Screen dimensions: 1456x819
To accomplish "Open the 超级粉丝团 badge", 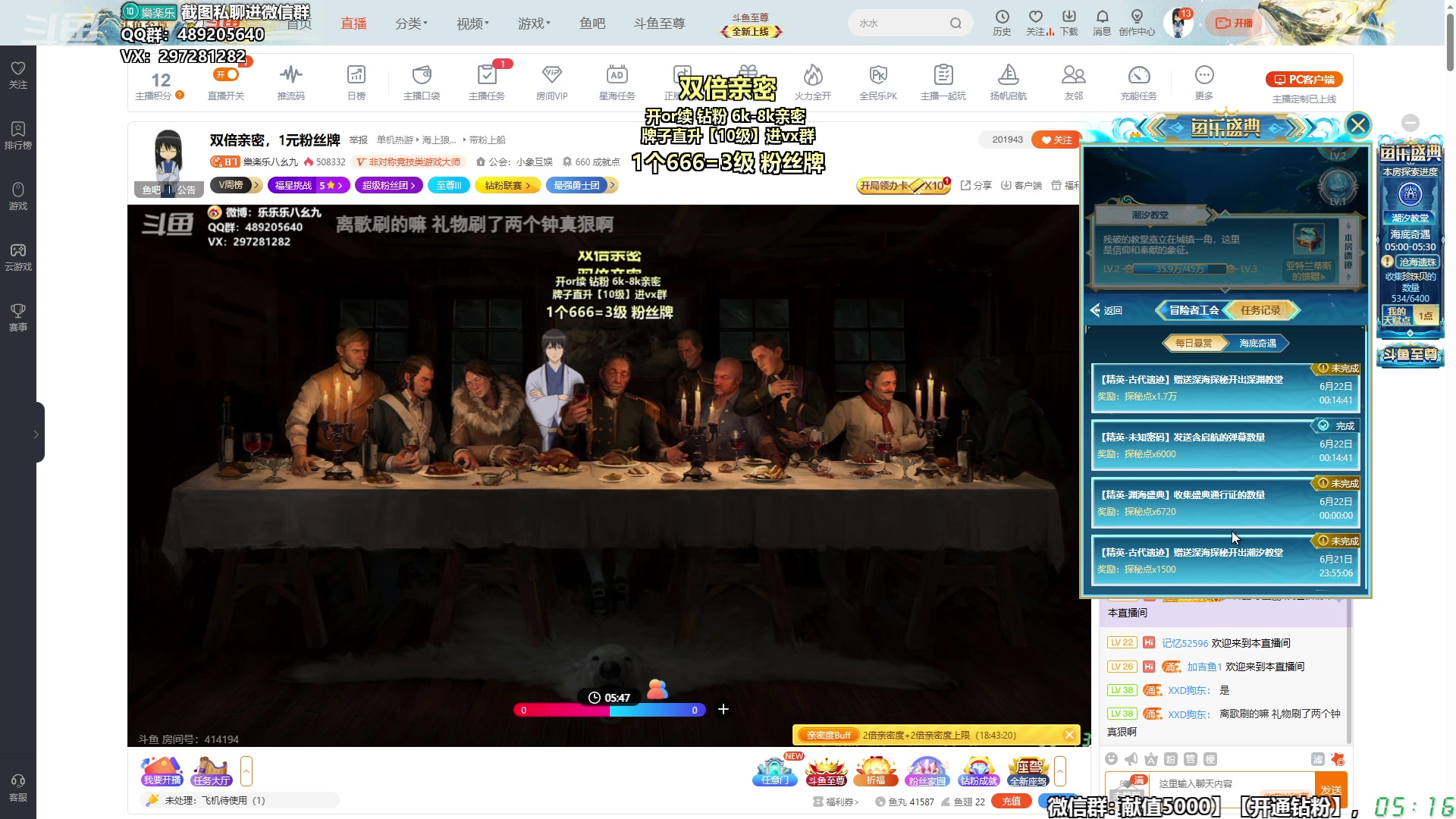I will pyautogui.click(x=388, y=185).
